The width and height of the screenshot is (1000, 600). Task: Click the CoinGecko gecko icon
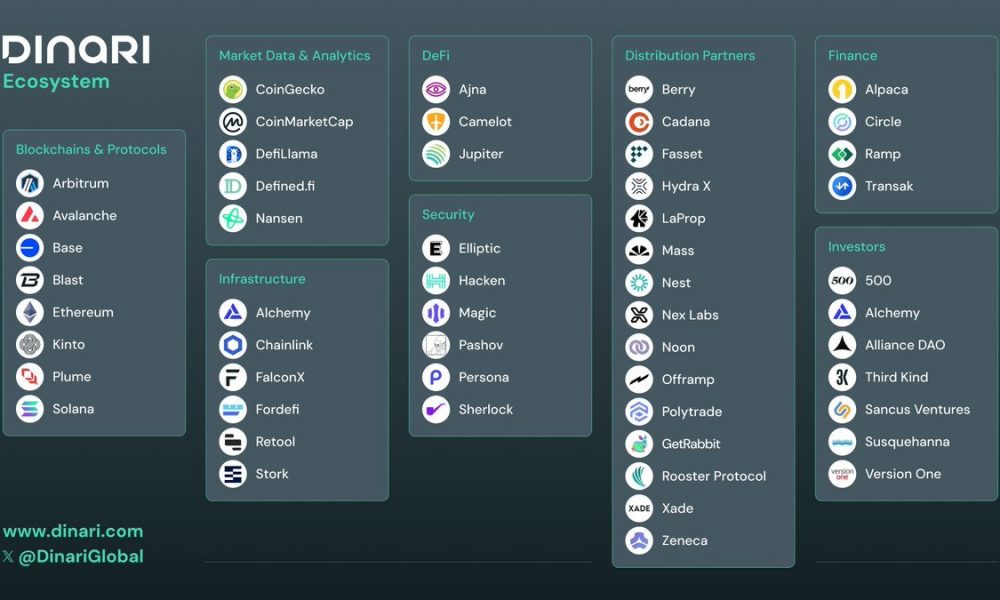[233, 89]
